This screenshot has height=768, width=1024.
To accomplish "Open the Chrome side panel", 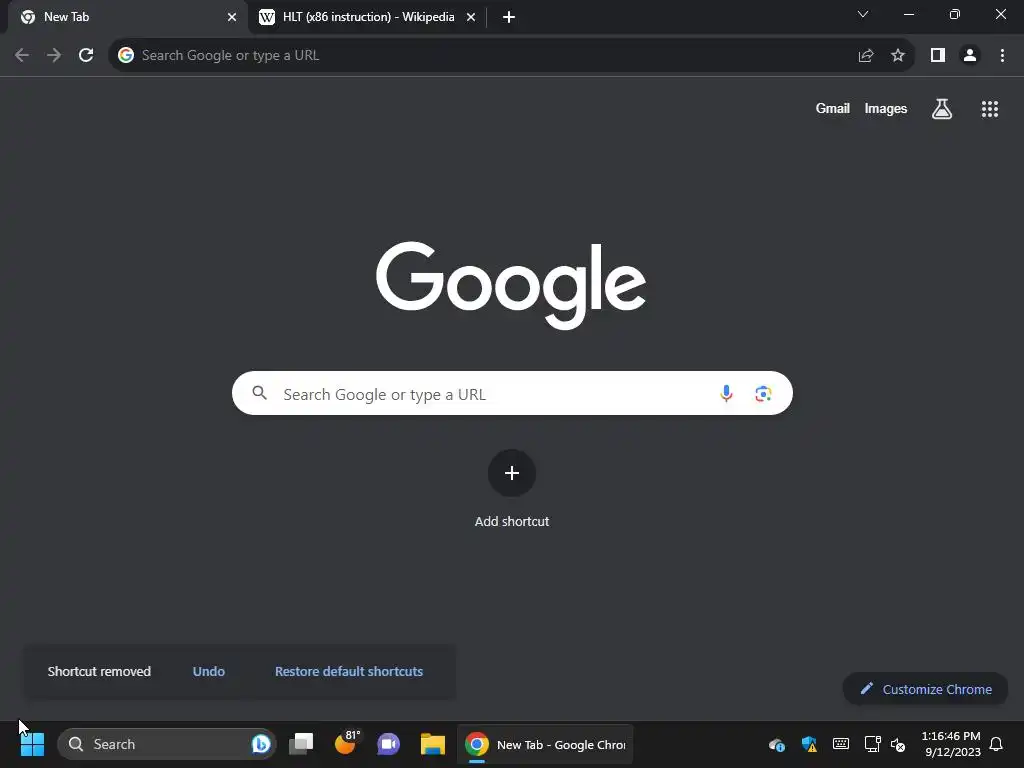I will pos(938,56).
